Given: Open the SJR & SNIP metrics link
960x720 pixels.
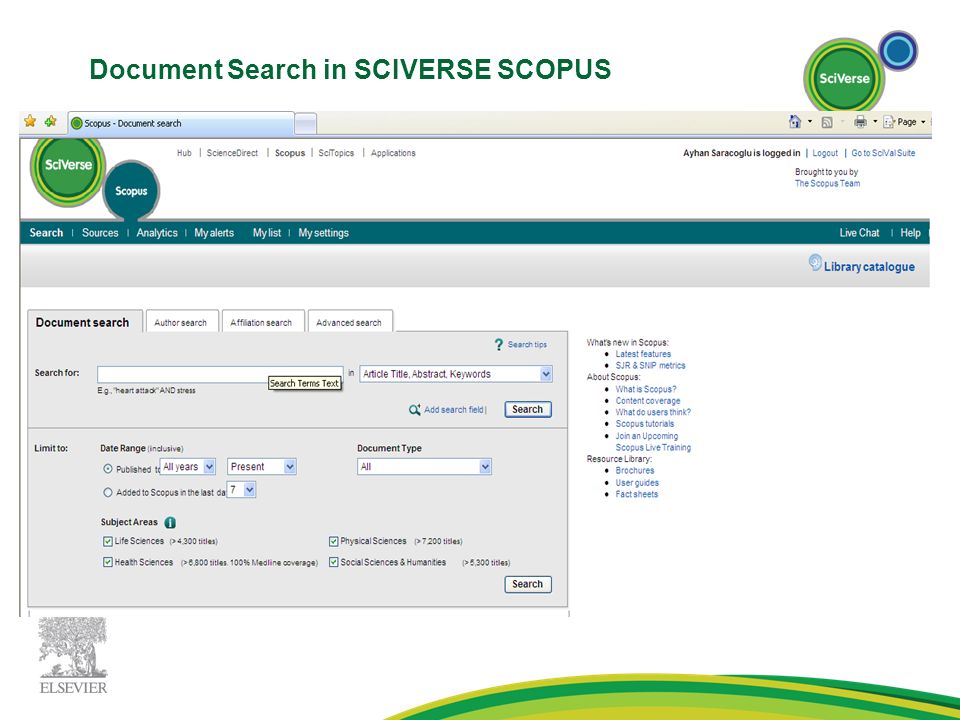Looking at the screenshot, I should click(x=650, y=366).
